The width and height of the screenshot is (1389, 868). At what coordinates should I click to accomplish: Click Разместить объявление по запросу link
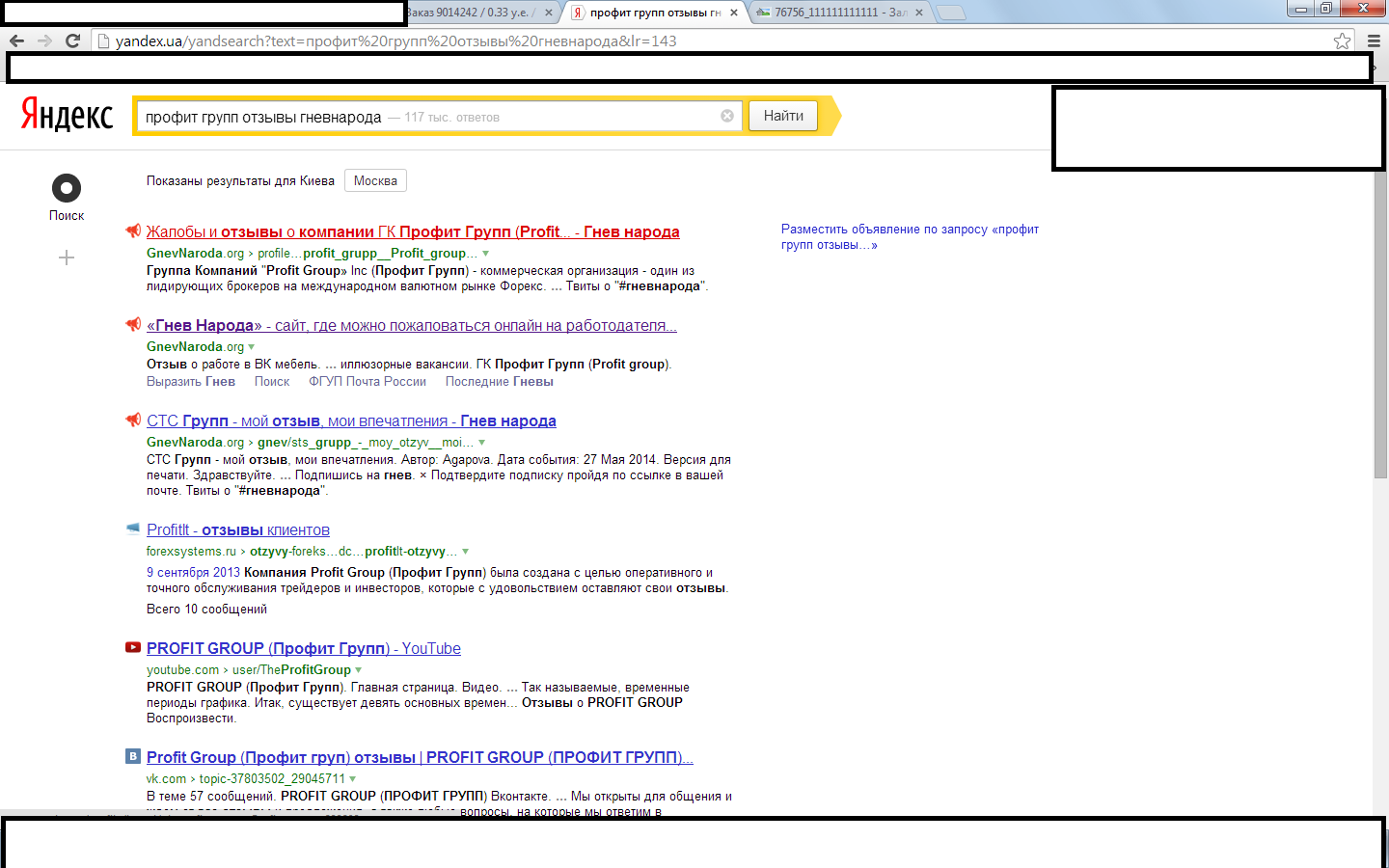tap(910, 236)
